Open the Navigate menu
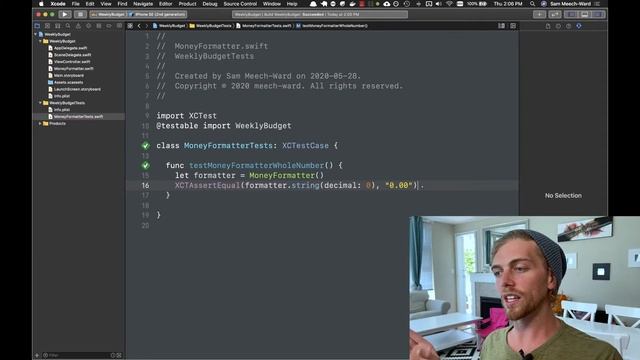The width and height of the screenshot is (640, 360). (143, 4)
